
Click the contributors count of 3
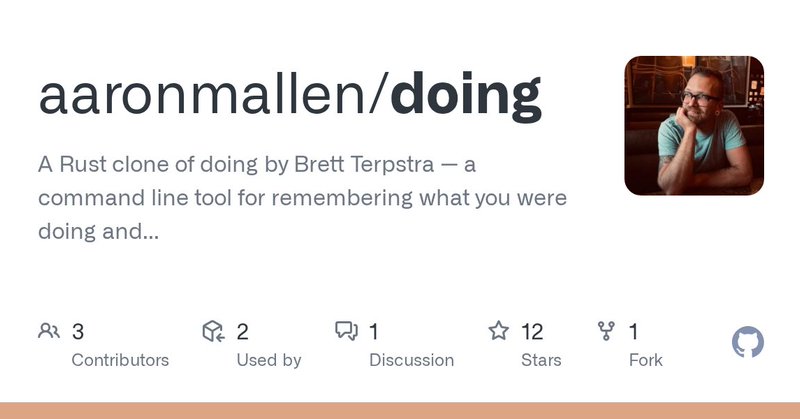(x=78, y=332)
